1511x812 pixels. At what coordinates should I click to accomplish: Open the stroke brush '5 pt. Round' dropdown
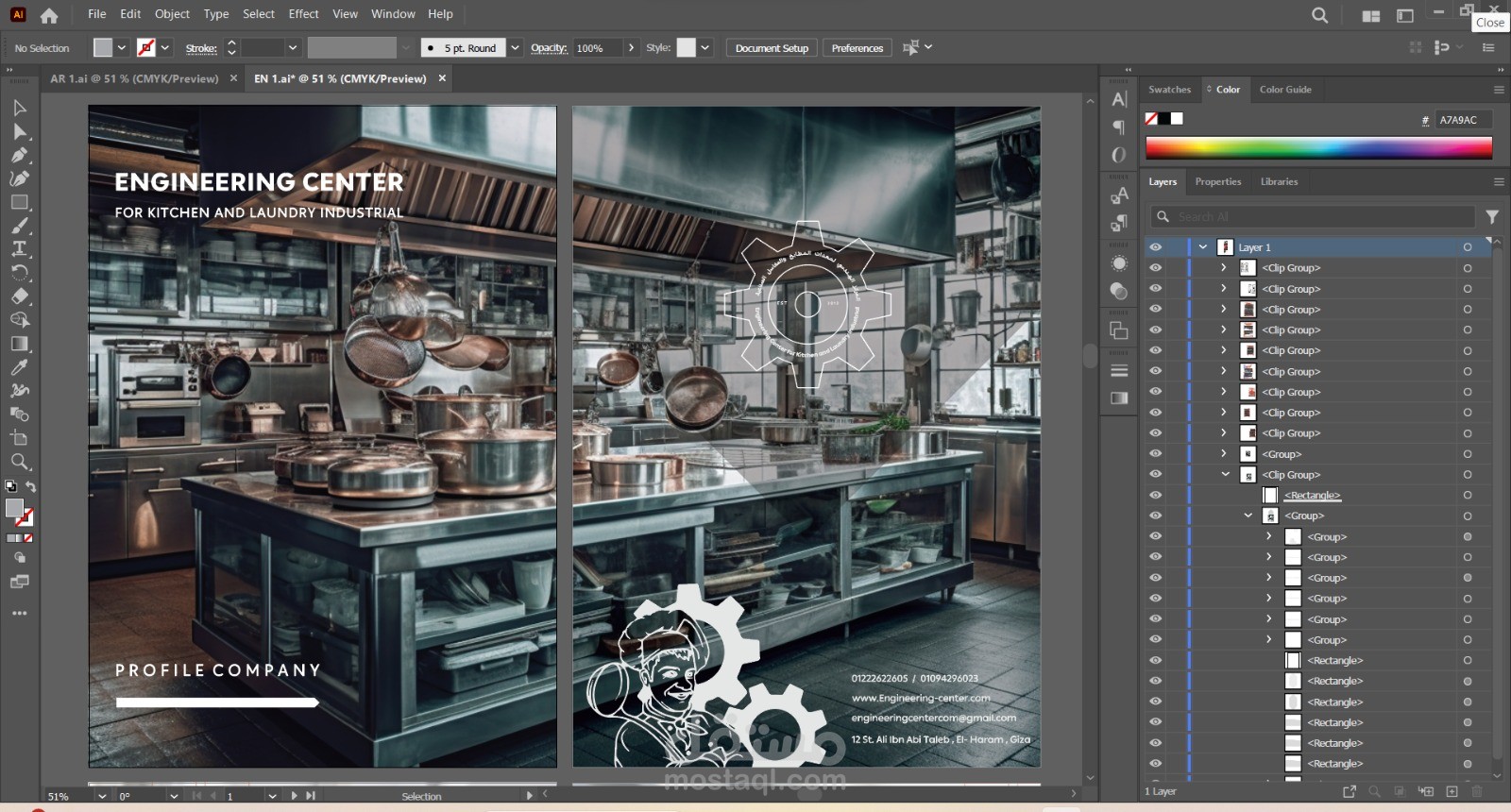pos(516,48)
